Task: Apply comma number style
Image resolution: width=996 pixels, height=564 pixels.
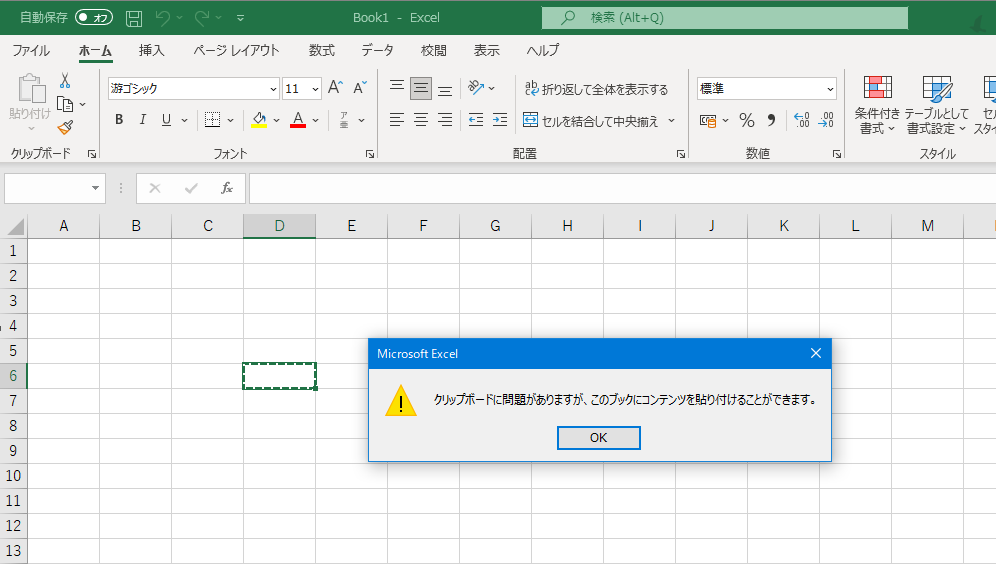Action: point(771,120)
